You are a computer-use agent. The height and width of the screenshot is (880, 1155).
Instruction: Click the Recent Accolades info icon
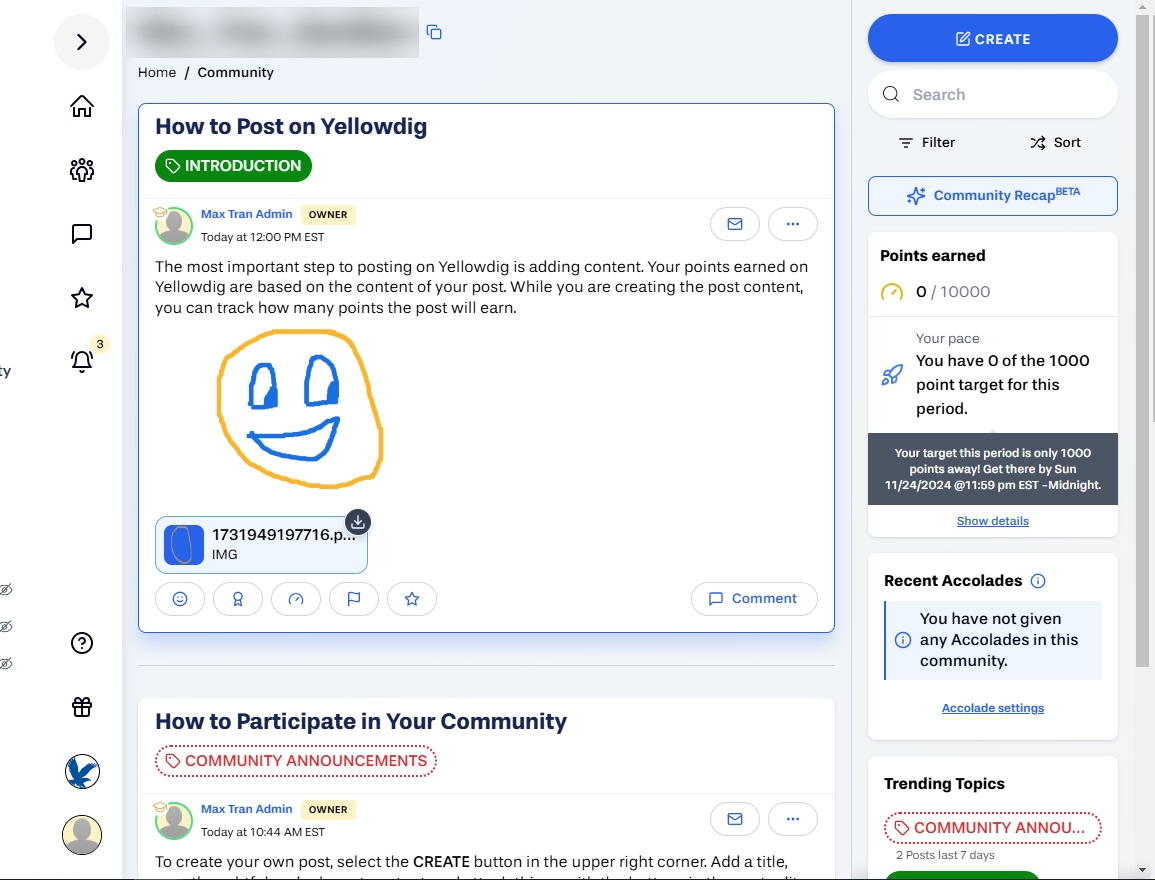click(x=1038, y=581)
